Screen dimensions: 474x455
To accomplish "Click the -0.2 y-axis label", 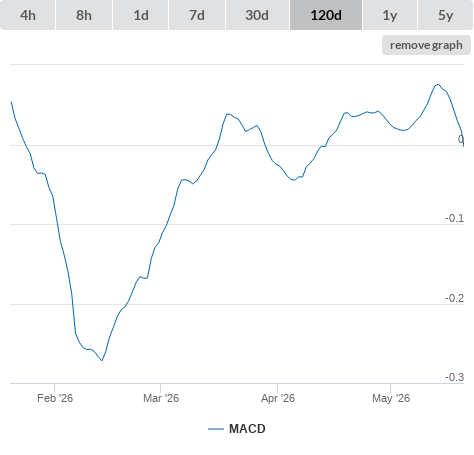I will [454, 298].
